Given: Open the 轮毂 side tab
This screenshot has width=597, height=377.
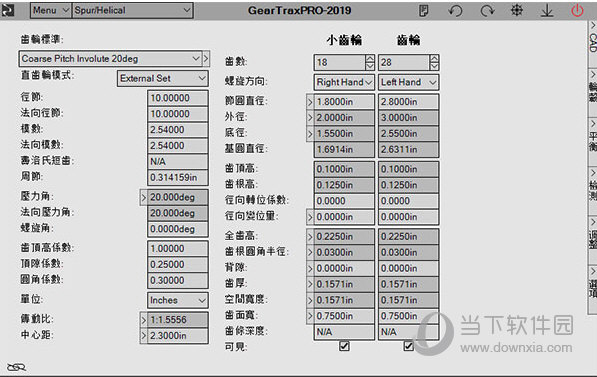Looking at the screenshot, I should pos(593,92).
